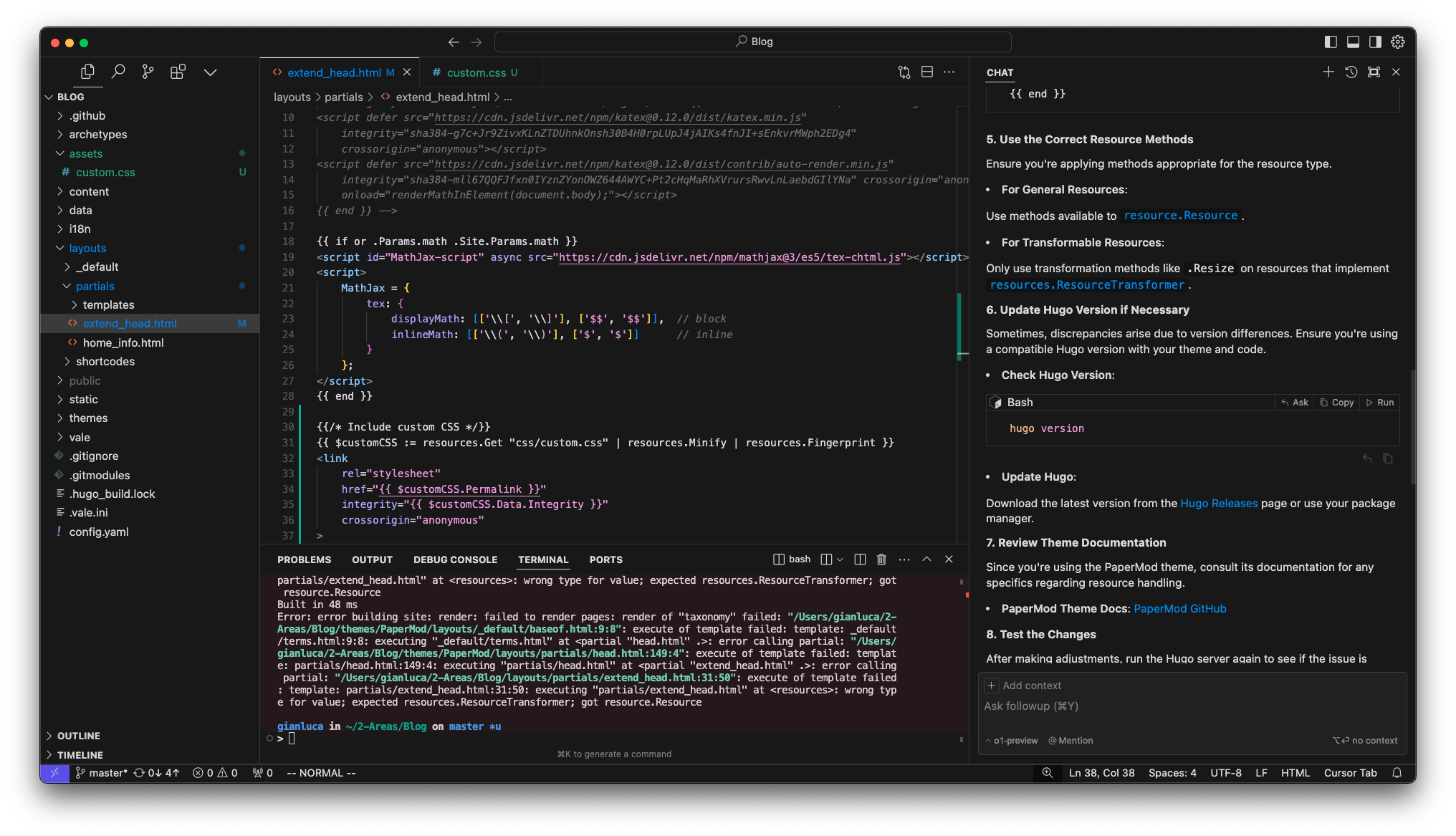Maximize panel with up chevron
This screenshot has height=836, width=1456.
point(926,559)
